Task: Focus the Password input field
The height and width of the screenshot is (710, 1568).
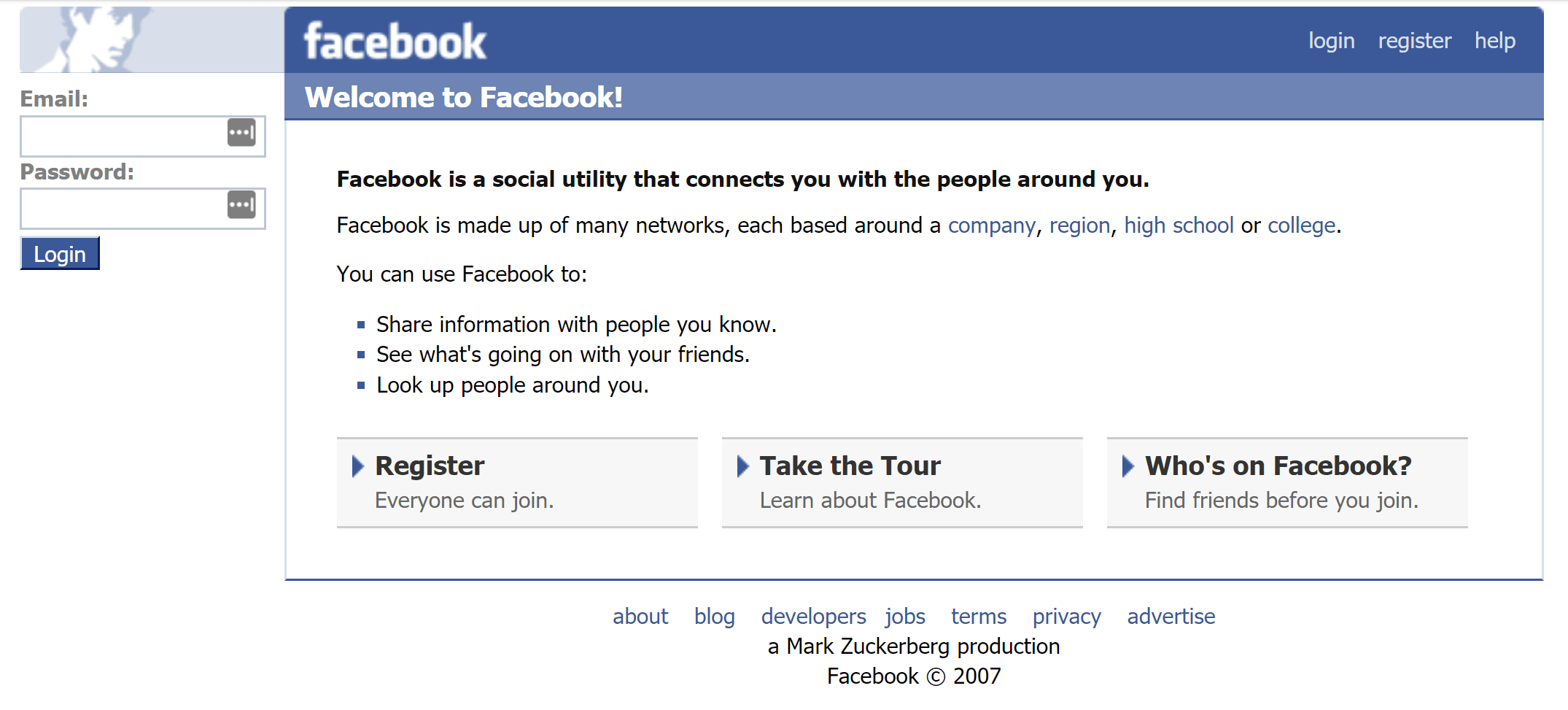Action: tap(143, 209)
